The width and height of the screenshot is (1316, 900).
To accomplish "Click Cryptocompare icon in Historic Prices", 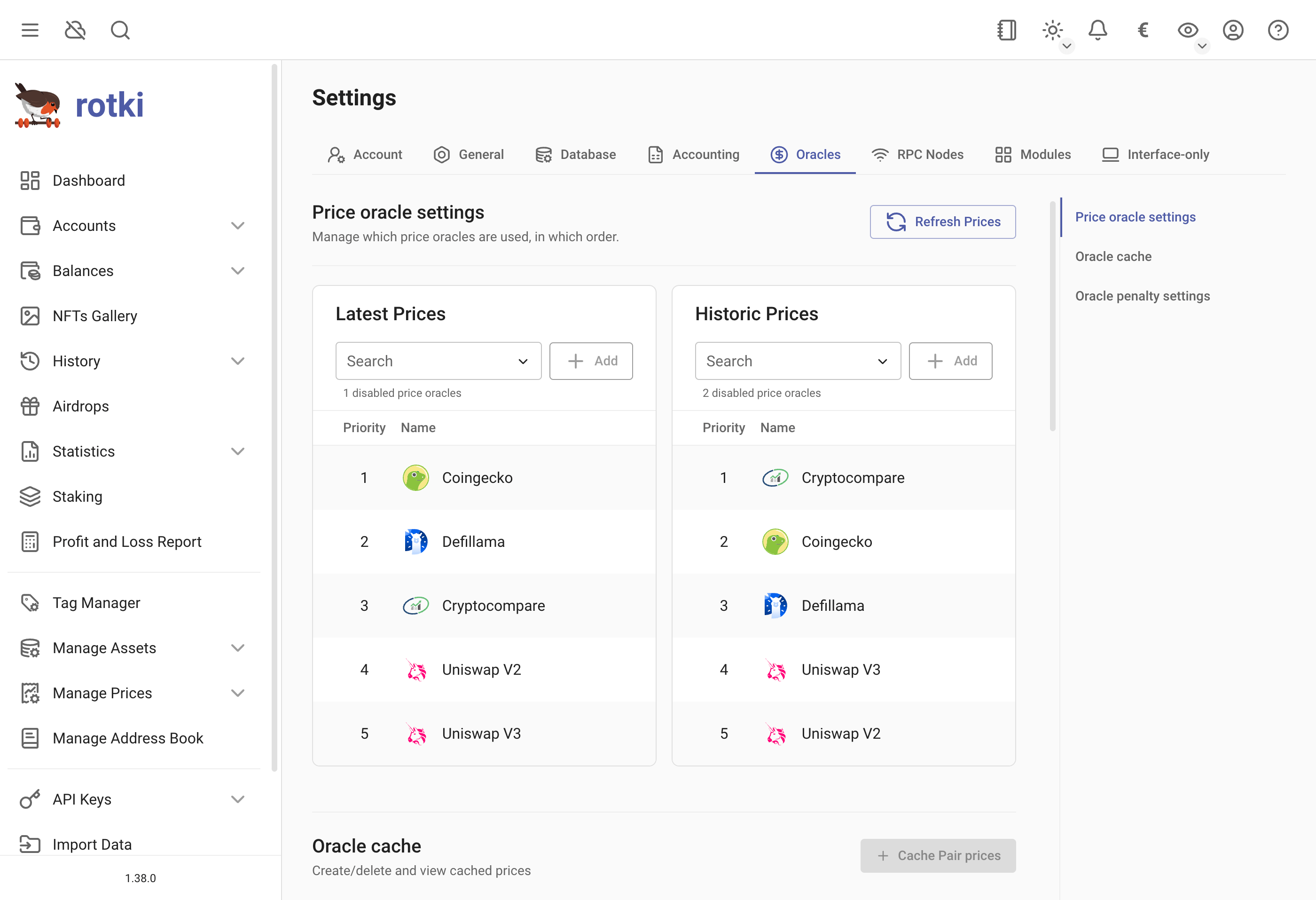I will [x=775, y=477].
